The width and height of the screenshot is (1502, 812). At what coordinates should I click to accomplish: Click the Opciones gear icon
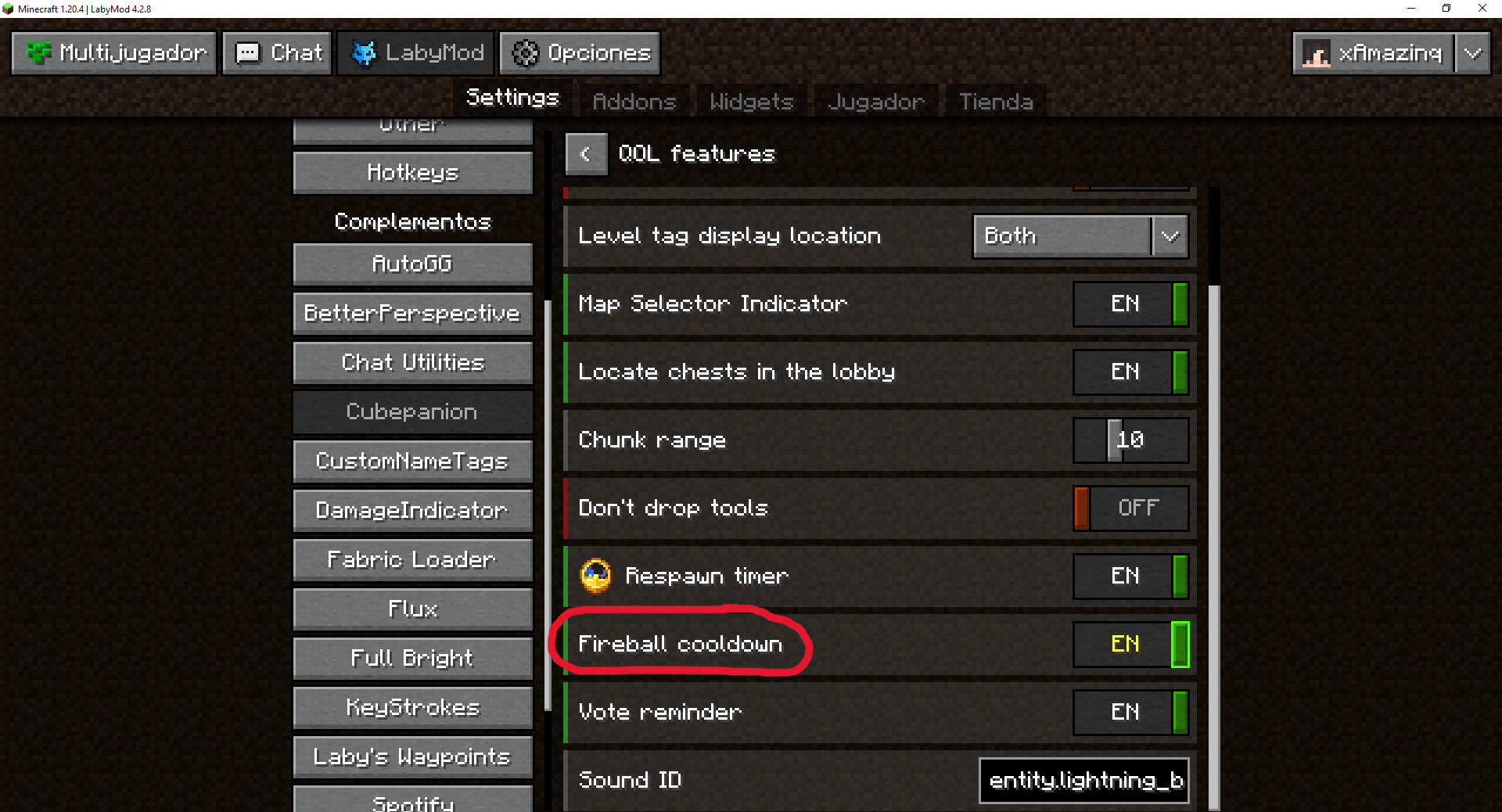tap(525, 53)
